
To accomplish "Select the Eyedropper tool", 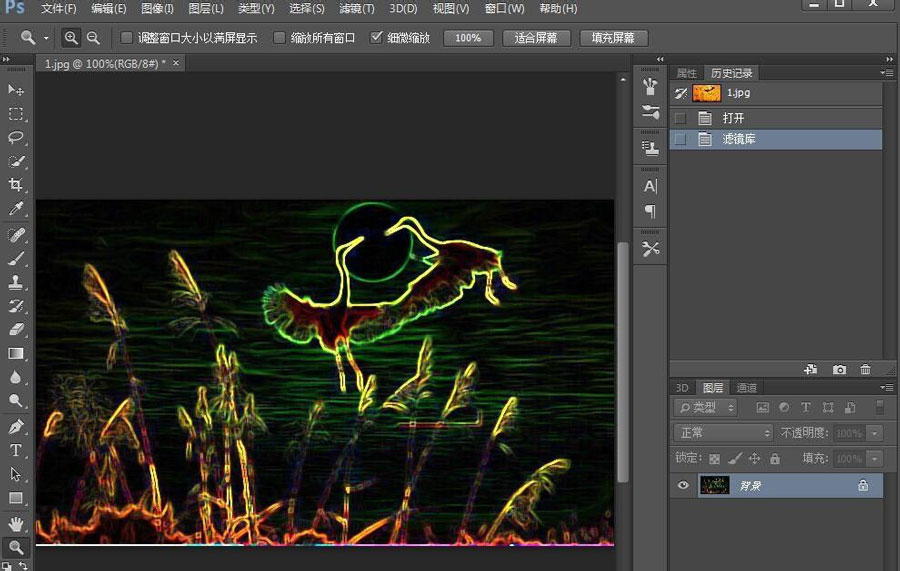I will coord(16,209).
